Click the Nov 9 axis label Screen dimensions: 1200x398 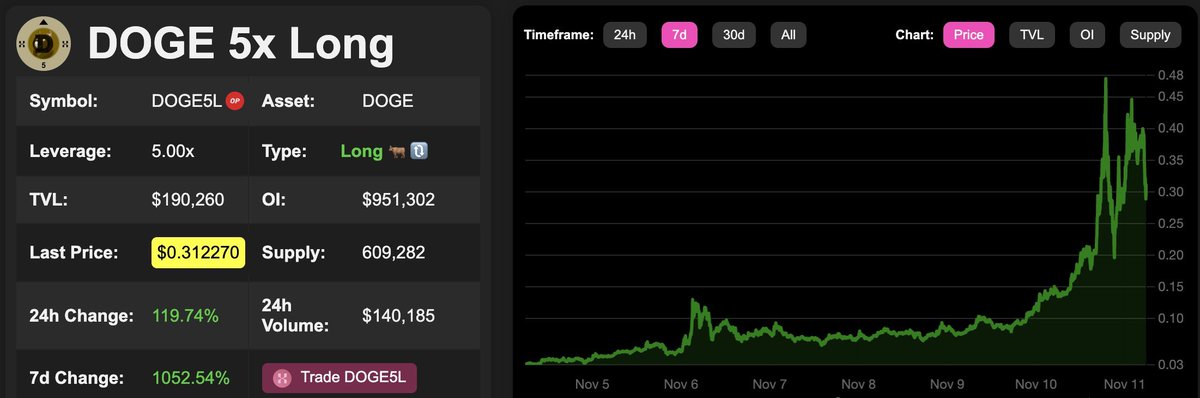pyautogui.click(x=948, y=384)
